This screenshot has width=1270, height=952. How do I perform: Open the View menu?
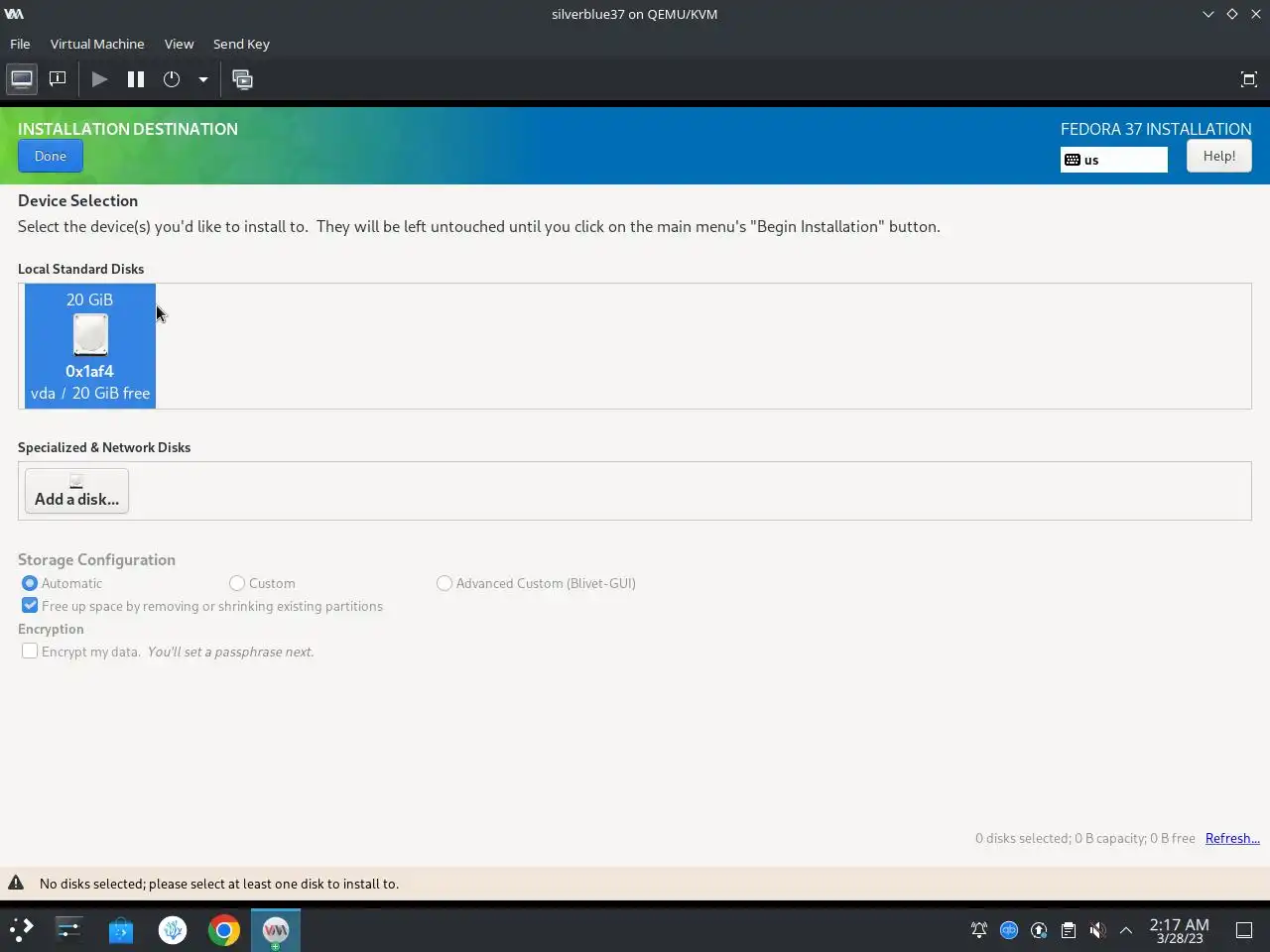[179, 44]
